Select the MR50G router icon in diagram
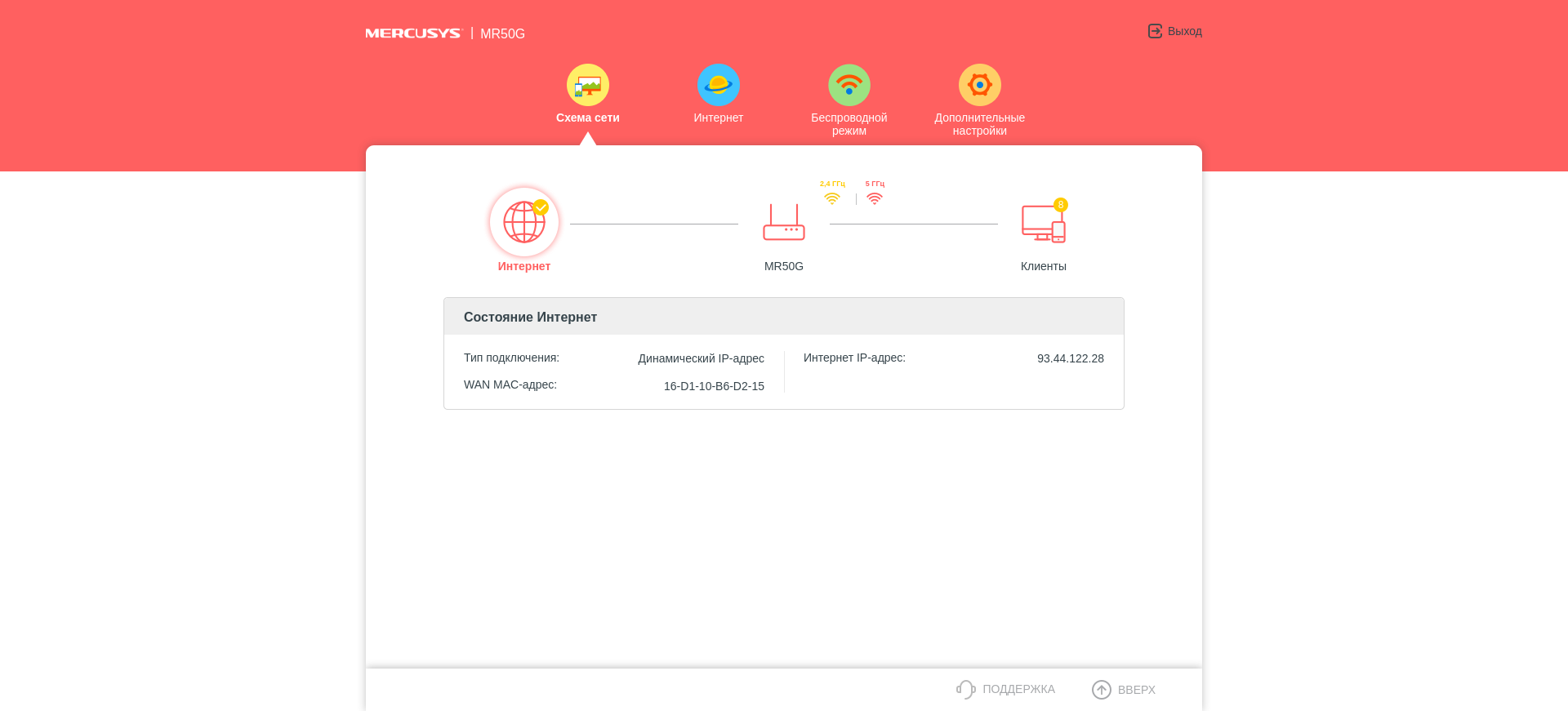 784,223
